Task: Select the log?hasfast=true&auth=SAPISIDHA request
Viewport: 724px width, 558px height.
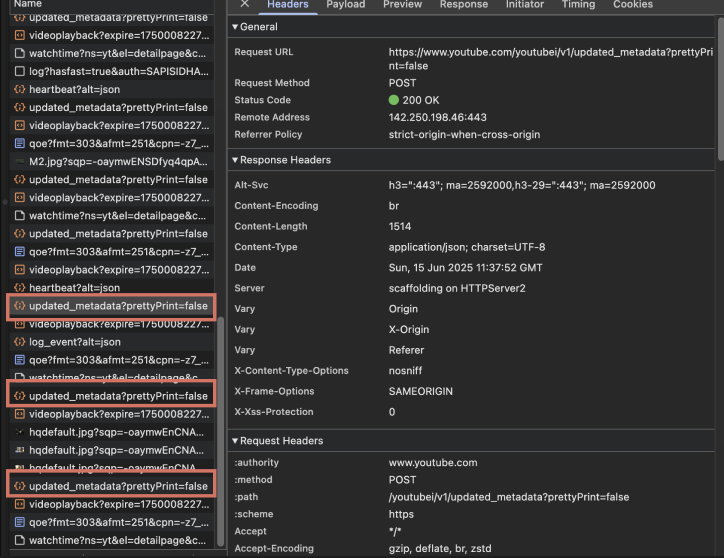Action: [111, 71]
